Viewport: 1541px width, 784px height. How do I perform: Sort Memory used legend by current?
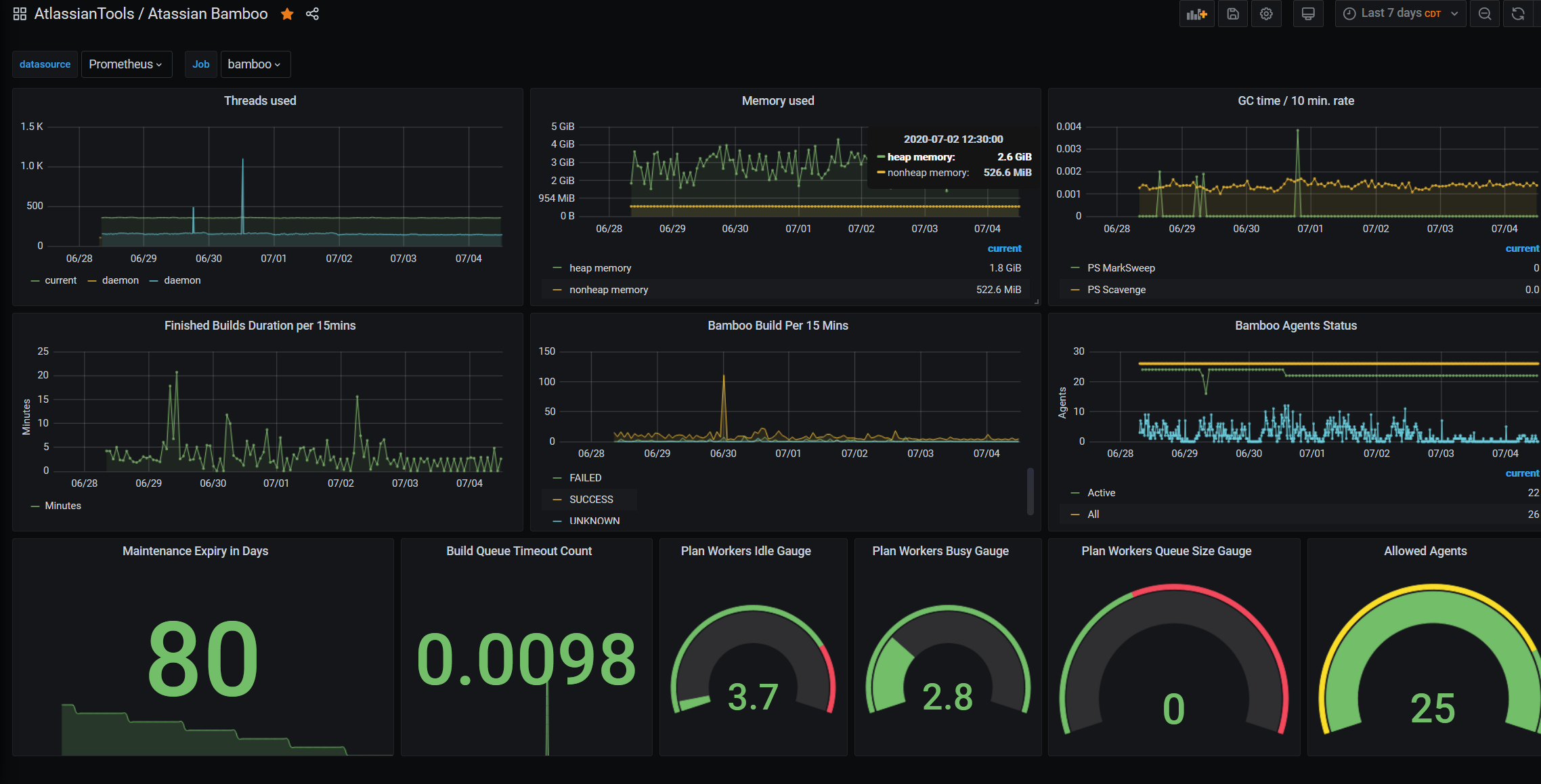click(1004, 248)
